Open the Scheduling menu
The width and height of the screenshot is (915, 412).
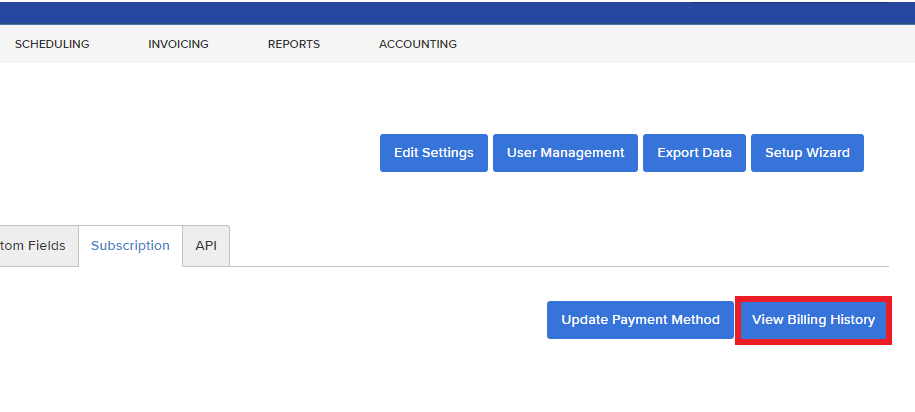[x=52, y=44]
